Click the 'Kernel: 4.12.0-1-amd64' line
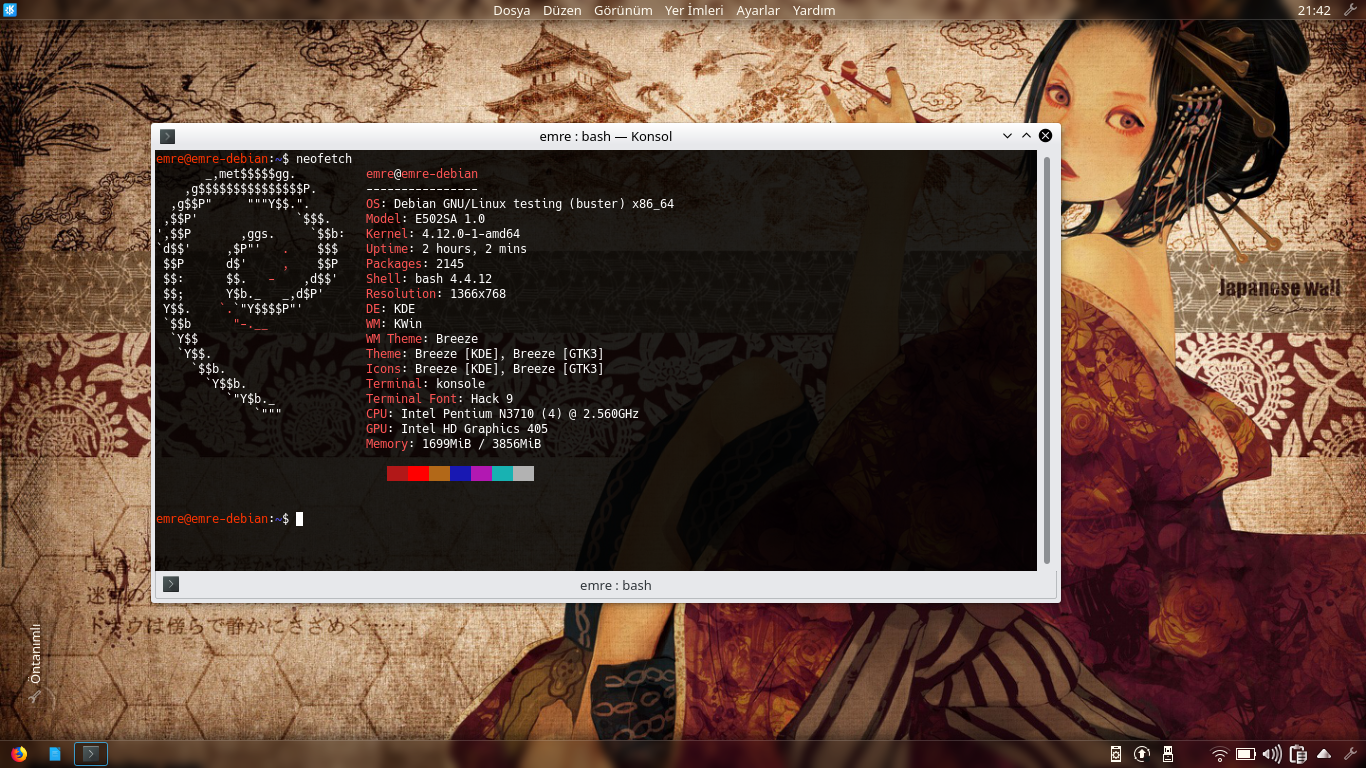Image resolution: width=1366 pixels, height=768 pixels. click(x=443, y=234)
